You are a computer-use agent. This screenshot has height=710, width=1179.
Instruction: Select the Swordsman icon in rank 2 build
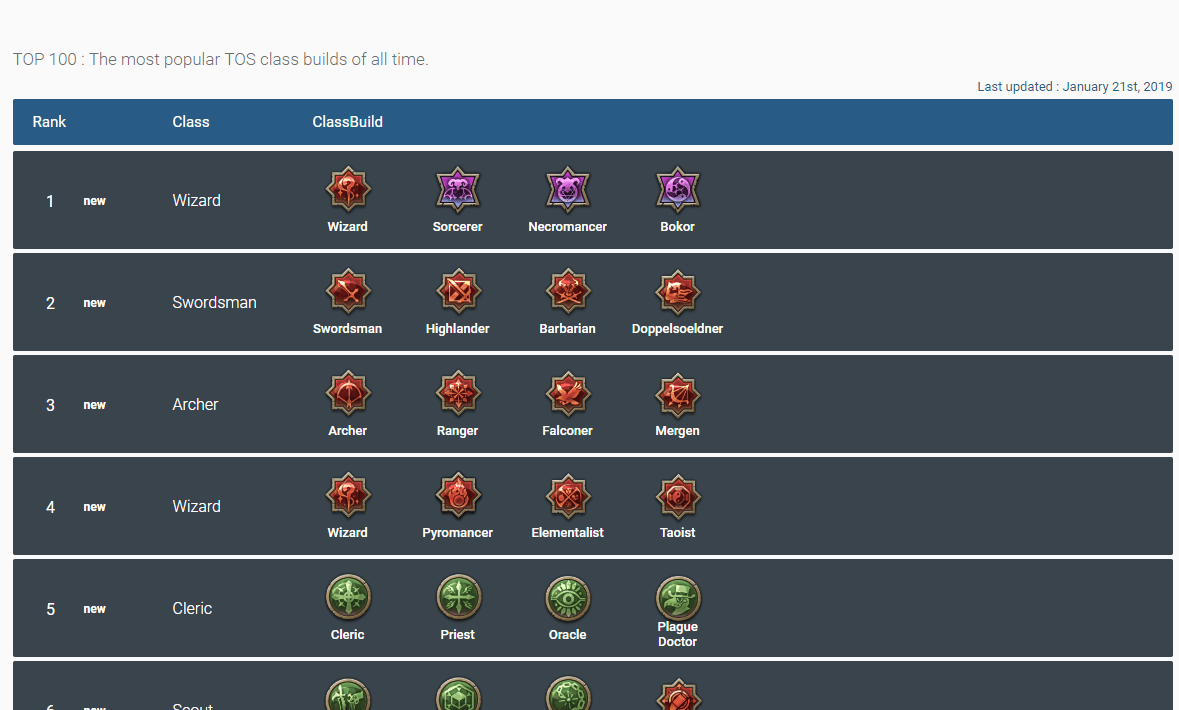point(347,291)
